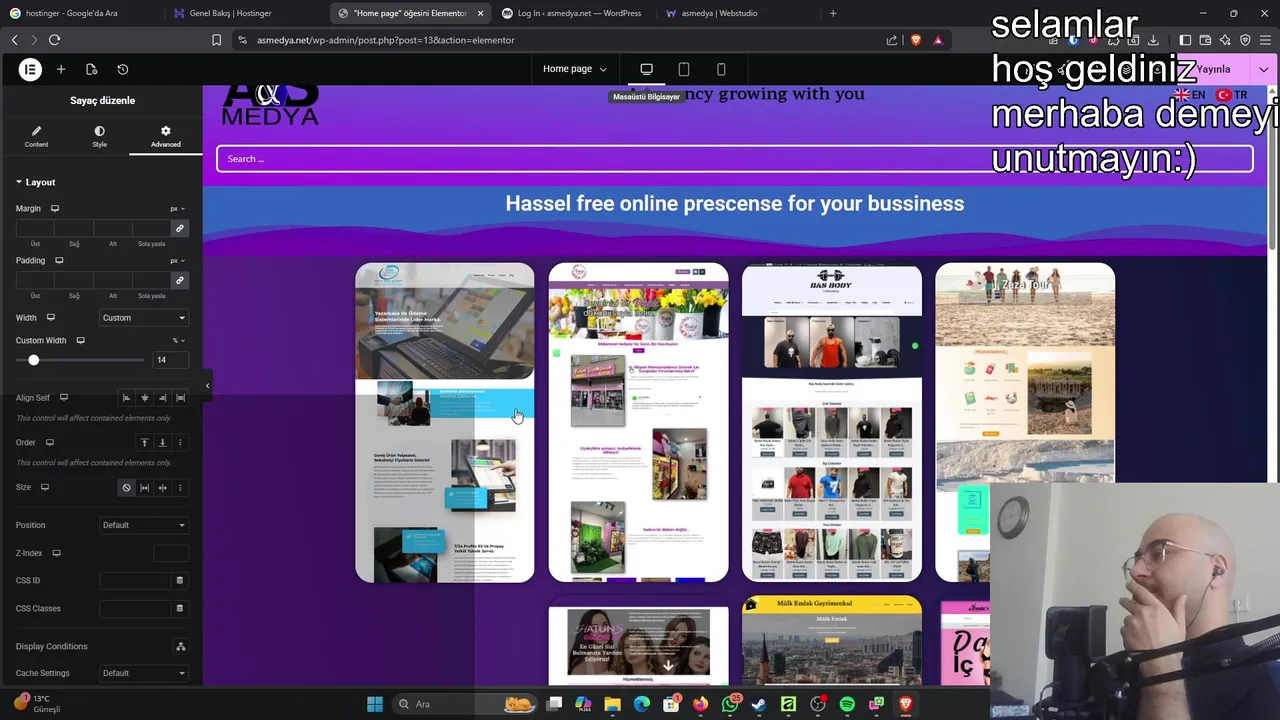This screenshot has height=720, width=1280.
Task: Choose custom Order three-dots option
Action: [x=180, y=442]
